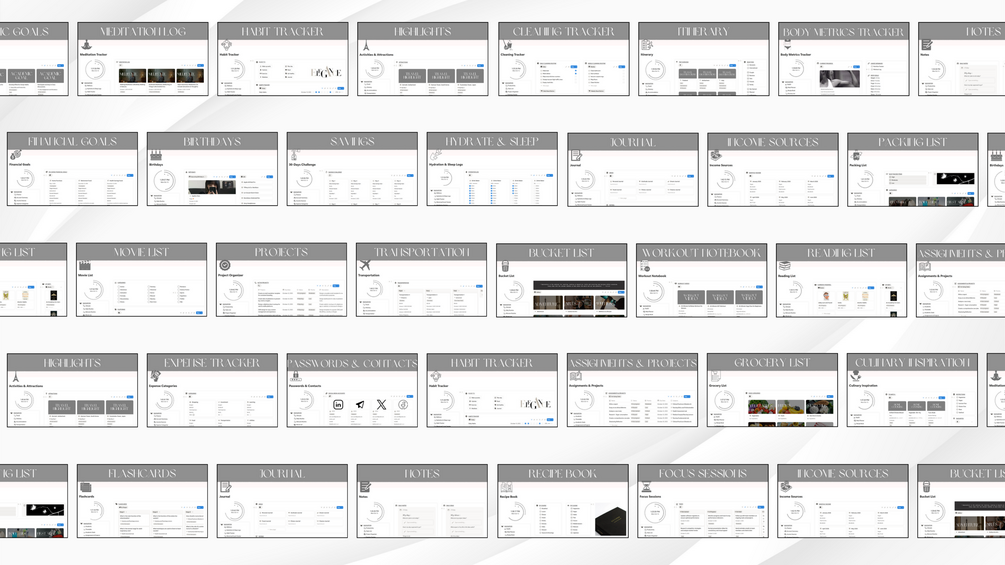Open the Cleaning Tracker template thumbnail

click(x=563, y=59)
